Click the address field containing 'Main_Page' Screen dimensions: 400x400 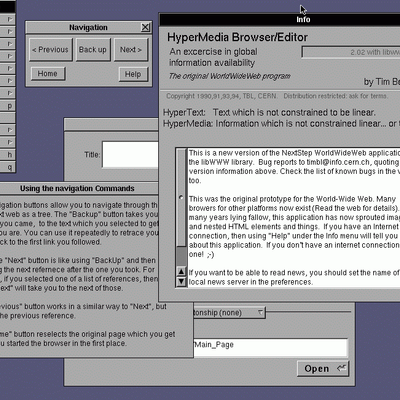(x=271, y=347)
